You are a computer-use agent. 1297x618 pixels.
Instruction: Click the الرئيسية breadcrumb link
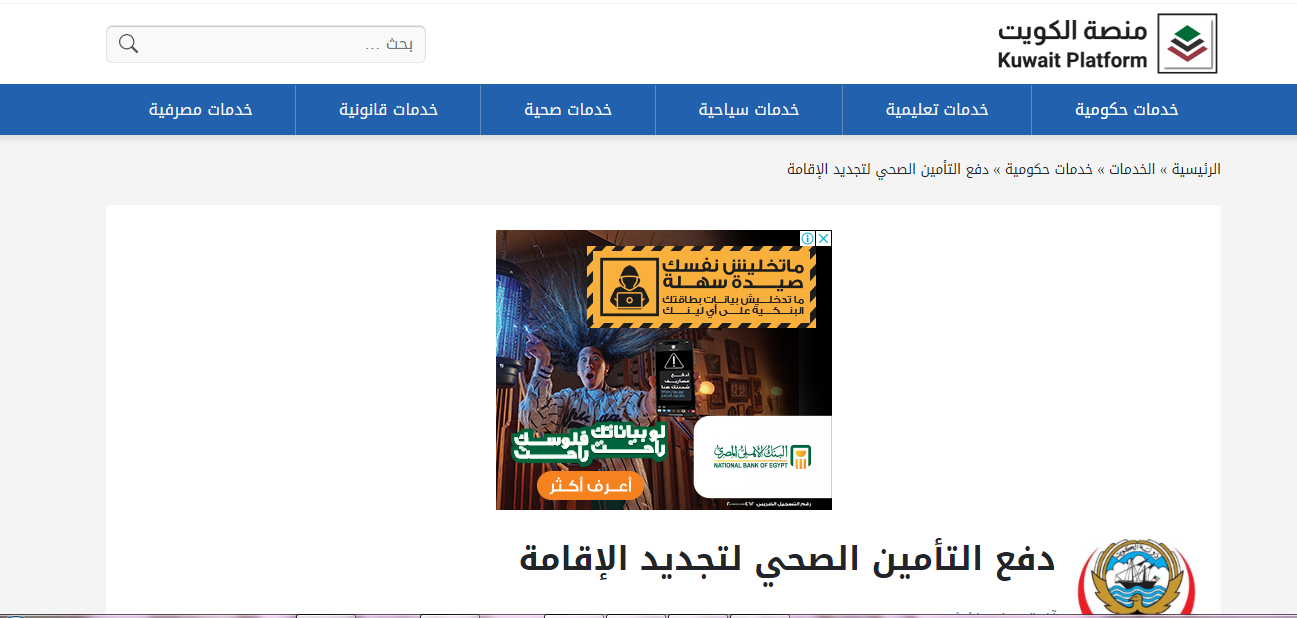click(x=1197, y=169)
